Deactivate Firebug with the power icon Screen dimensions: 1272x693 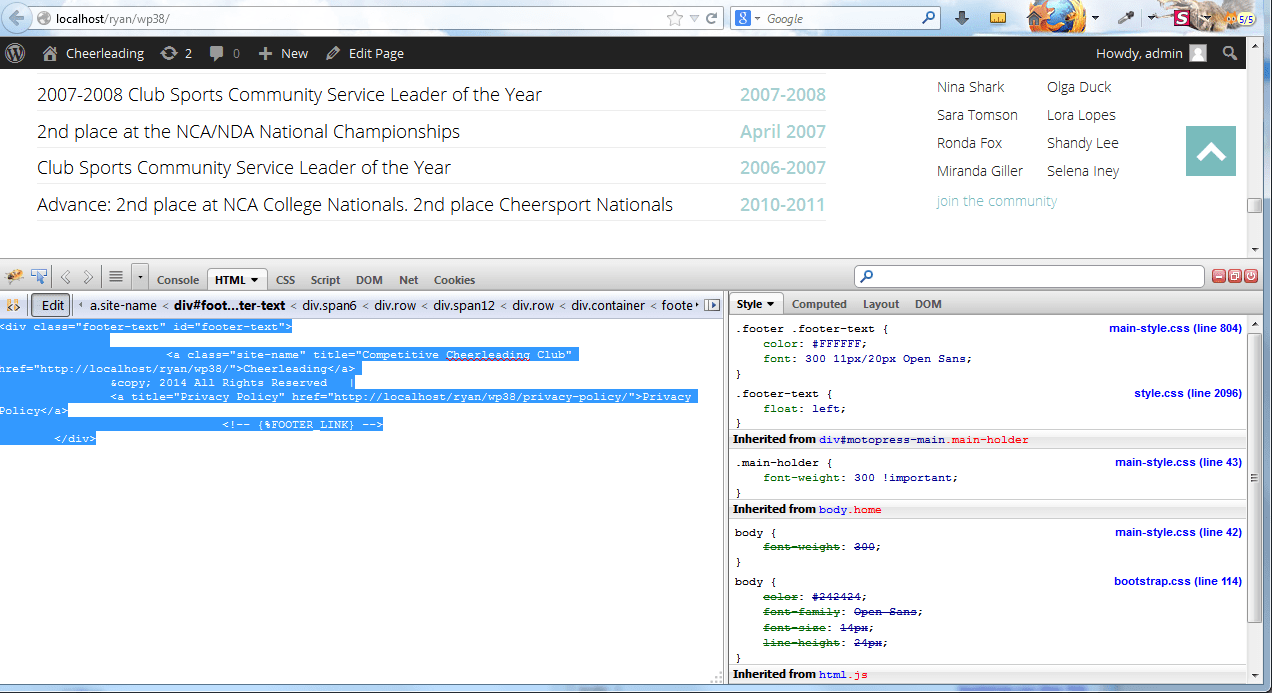point(1251,276)
